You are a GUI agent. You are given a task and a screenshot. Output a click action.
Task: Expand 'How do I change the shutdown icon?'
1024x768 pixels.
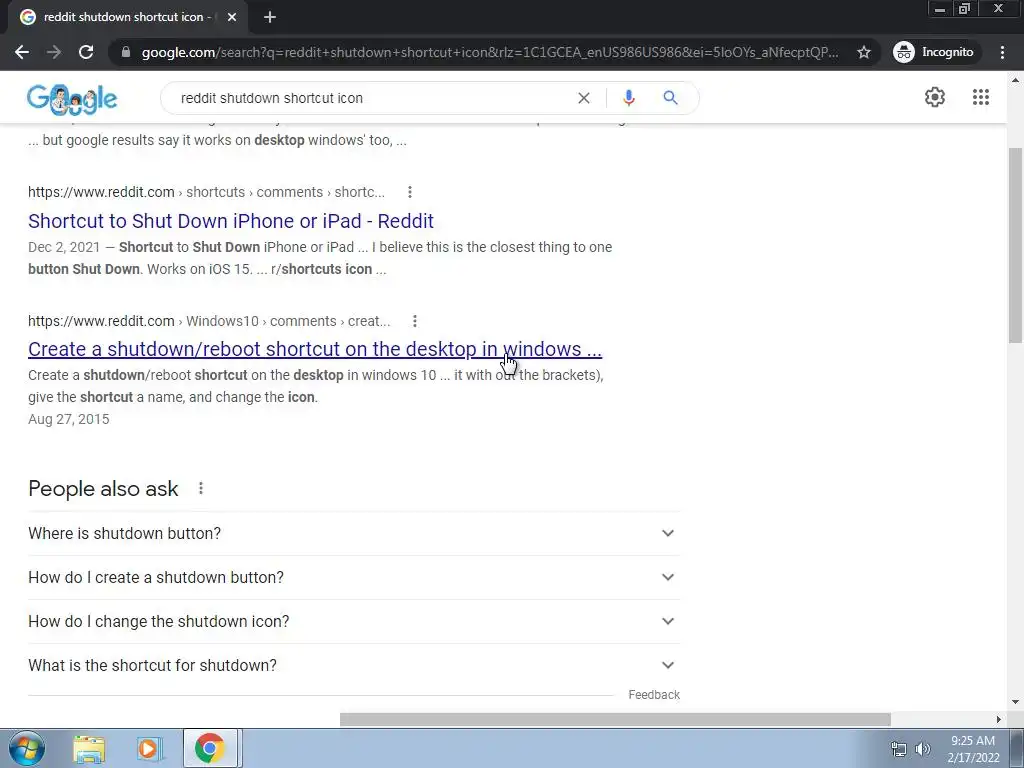point(354,621)
